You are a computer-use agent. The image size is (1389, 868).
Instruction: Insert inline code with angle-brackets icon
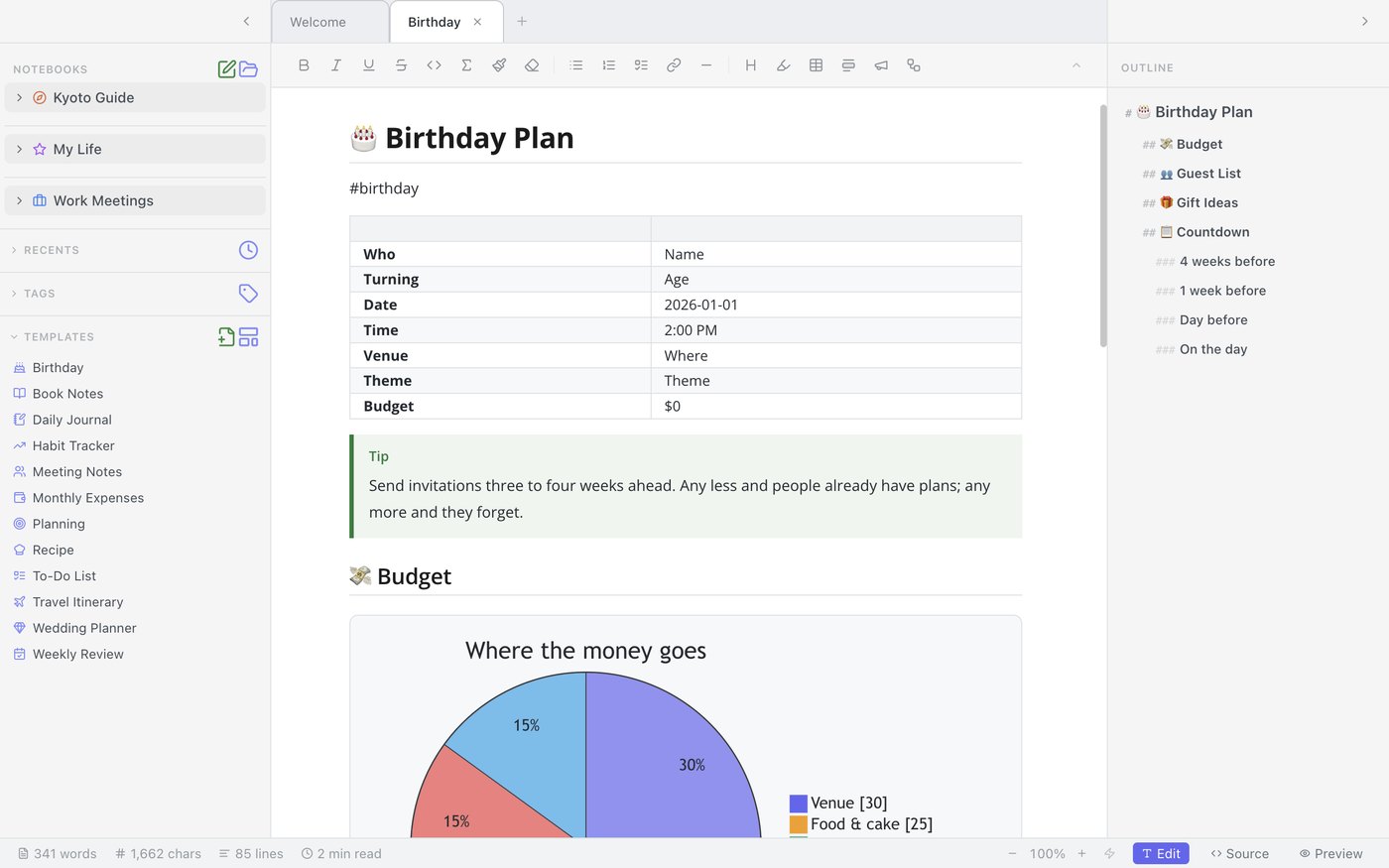434,65
